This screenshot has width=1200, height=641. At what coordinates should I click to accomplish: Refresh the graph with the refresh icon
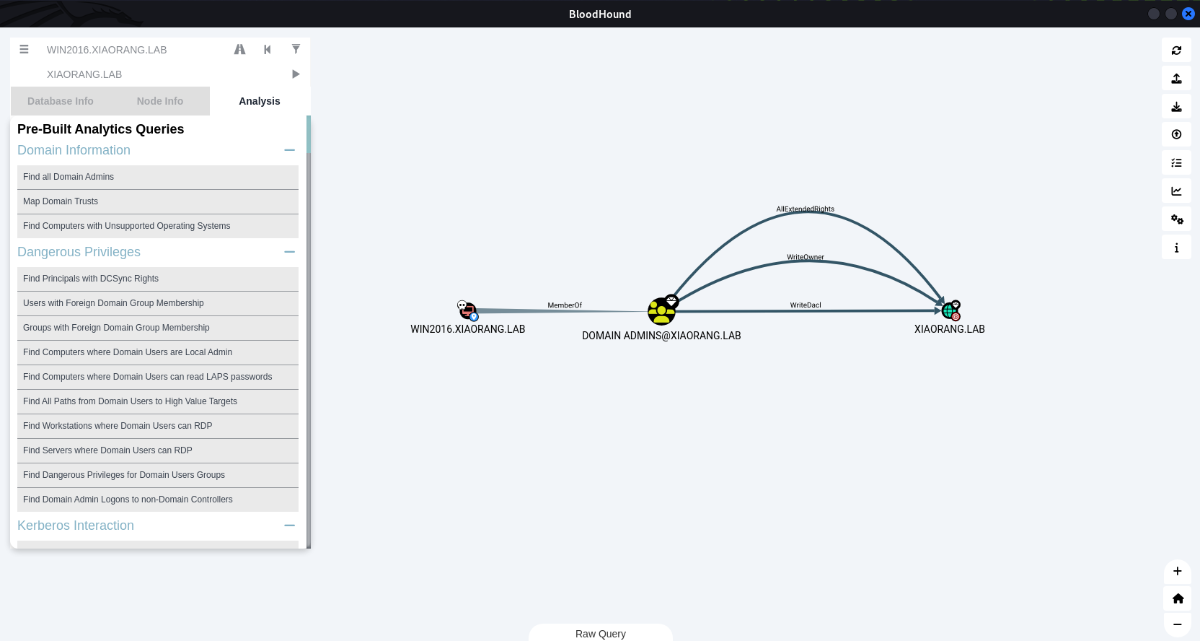(x=1176, y=50)
